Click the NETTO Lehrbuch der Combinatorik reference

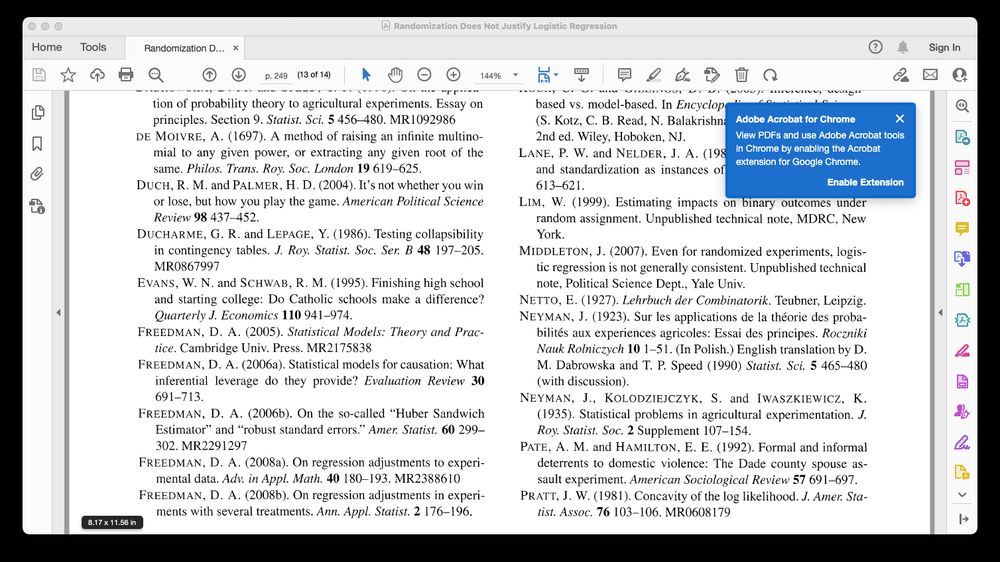click(x=693, y=300)
